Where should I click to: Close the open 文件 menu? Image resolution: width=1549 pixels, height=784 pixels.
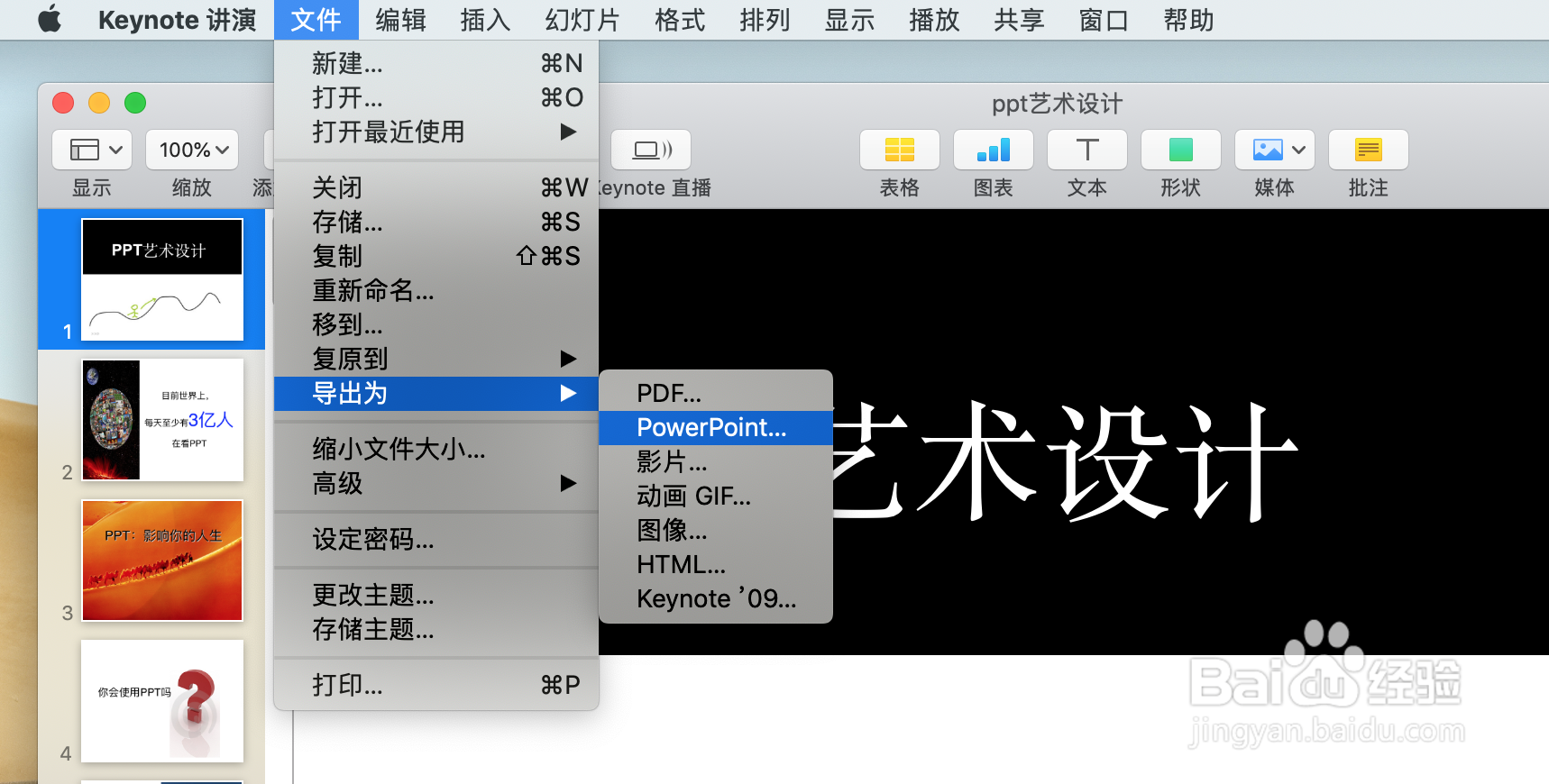[316, 20]
